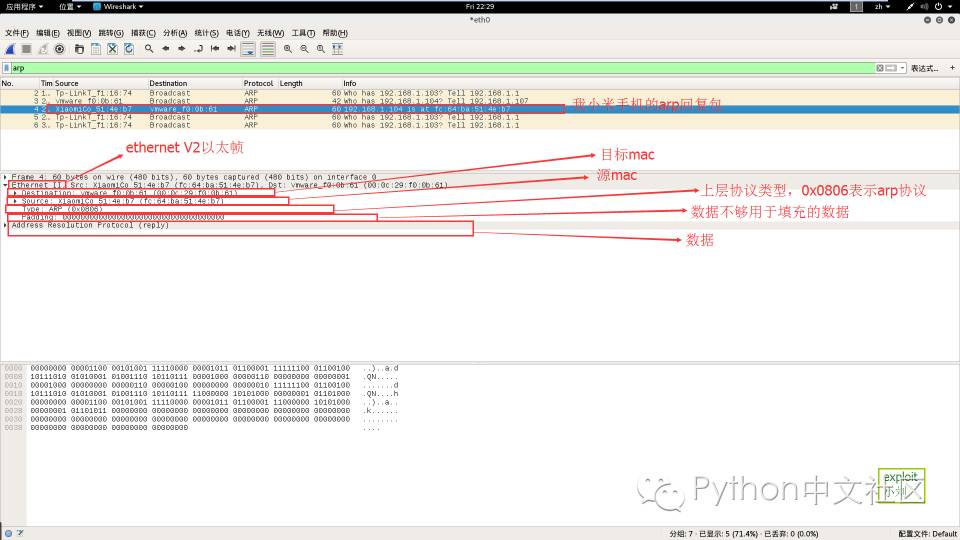This screenshot has height=540, width=960.
Task: Restart the current capture
Action: click(43, 49)
